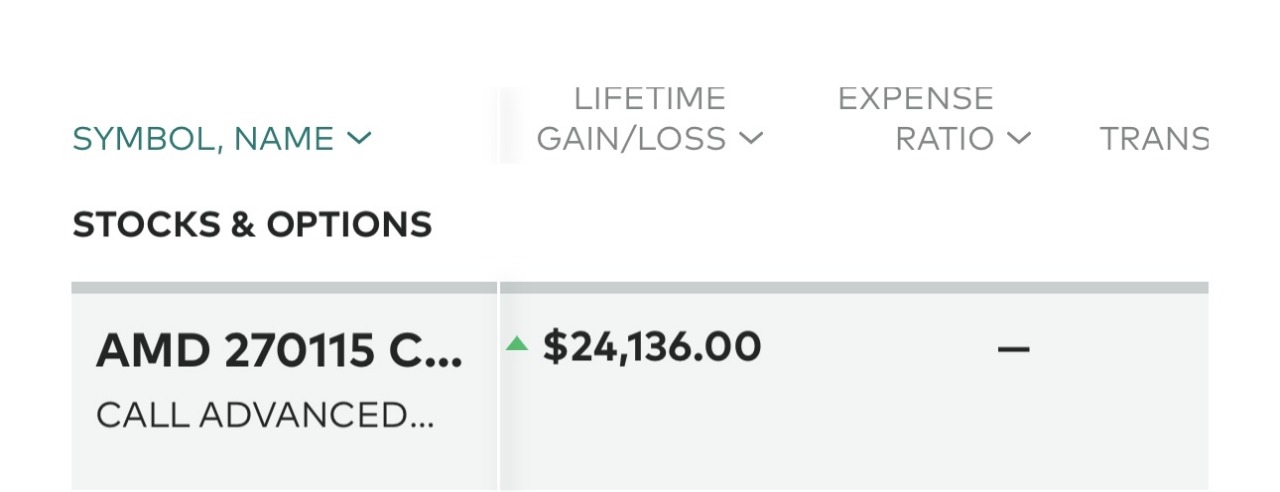The width and height of the screenshot is (1280, 492).
Task: Select the truncated TRANS column header
Action: tap(1153, 138)
